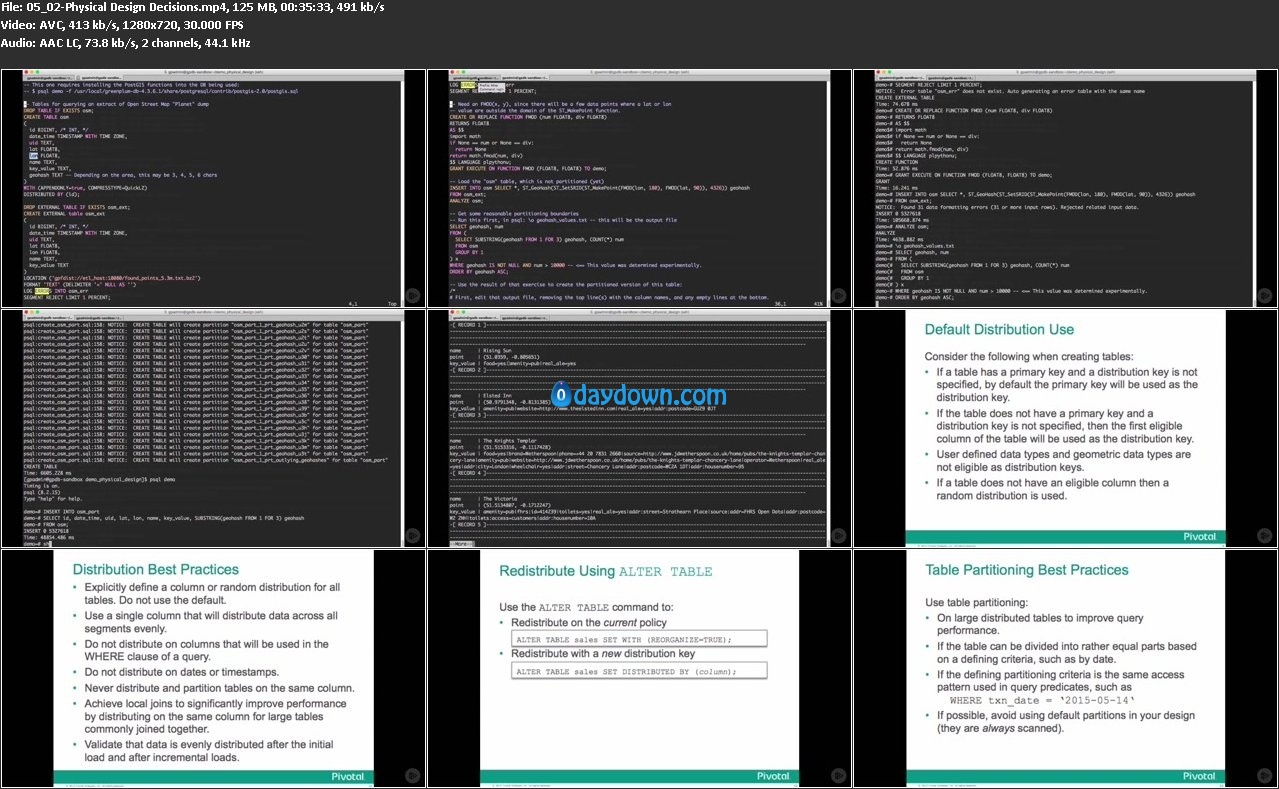Click the Pivotal logo on Distribution Best Practices slide

tap(346, 775)
